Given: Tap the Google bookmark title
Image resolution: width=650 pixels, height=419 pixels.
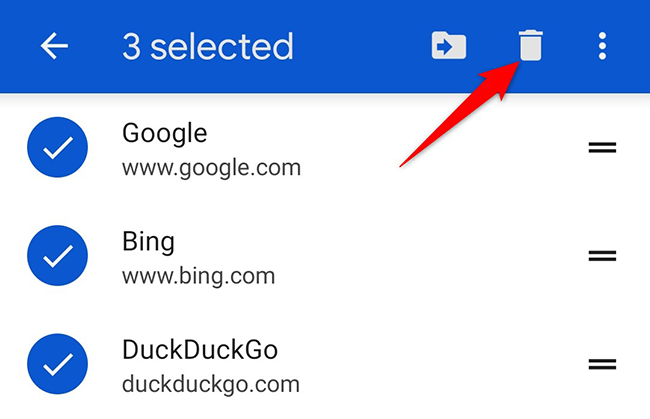Looking at the screenshot, I should point(164,133).
